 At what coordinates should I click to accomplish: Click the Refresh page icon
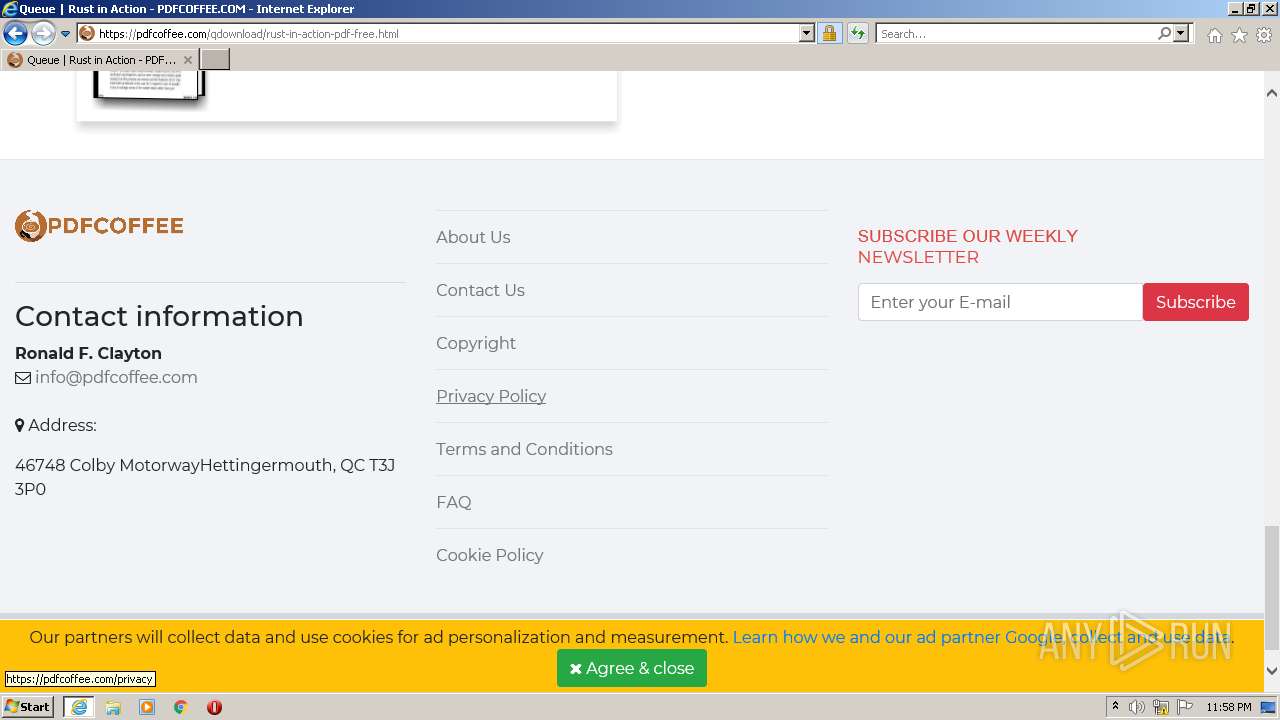(858, 33)
